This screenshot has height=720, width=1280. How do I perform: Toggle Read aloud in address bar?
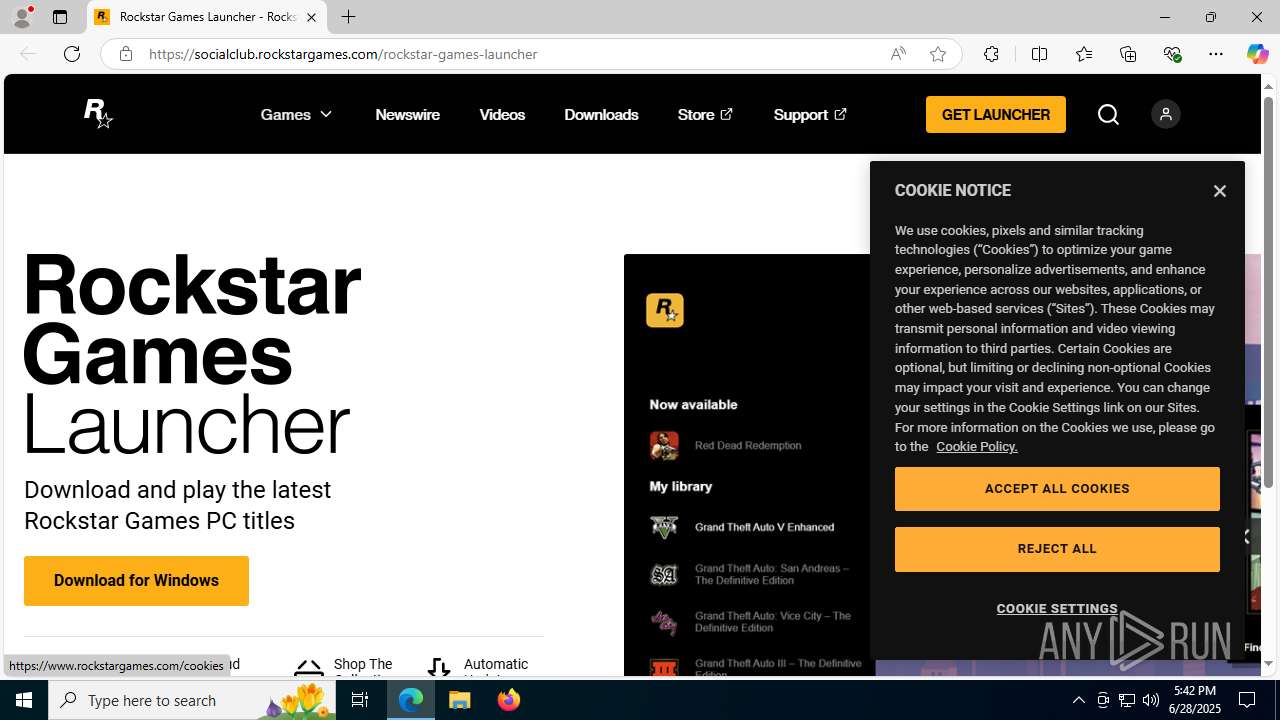[x=898, y=54]
